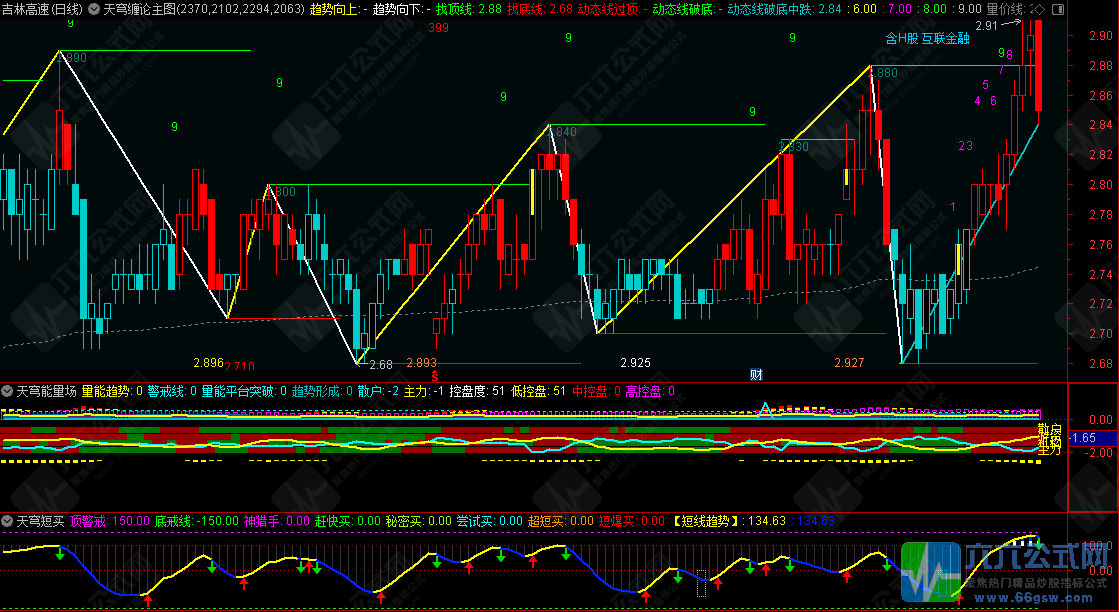
Task: Open the 天穹短买 indicator dropdown arrow
Action: tap(7, 521)
